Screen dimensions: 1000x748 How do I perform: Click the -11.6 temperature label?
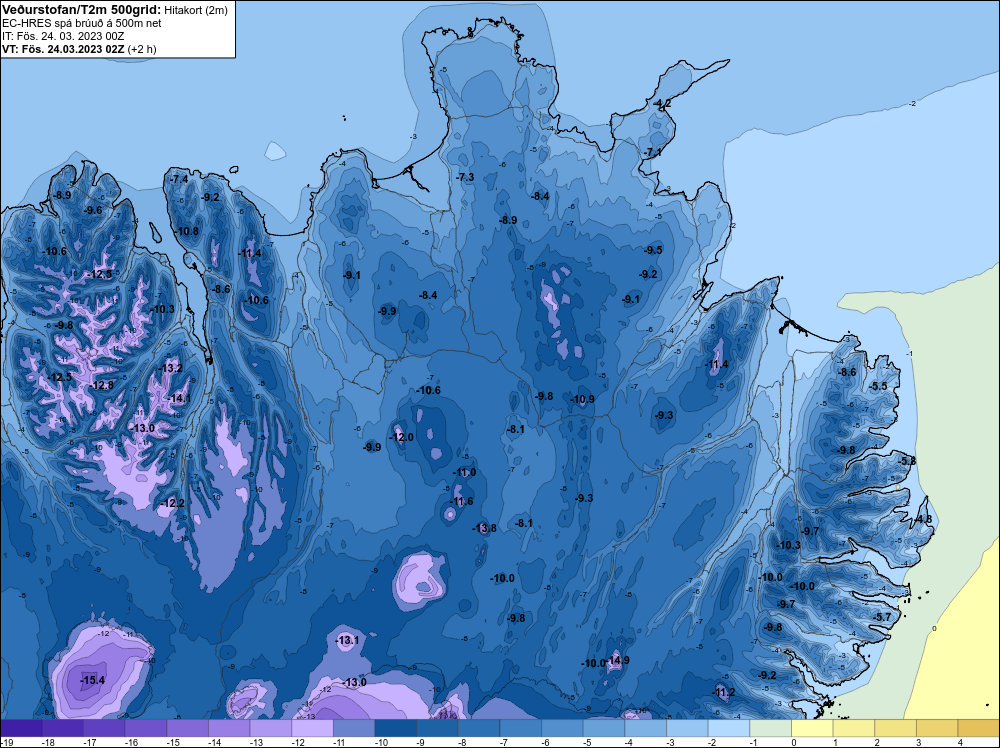point(460,501)
